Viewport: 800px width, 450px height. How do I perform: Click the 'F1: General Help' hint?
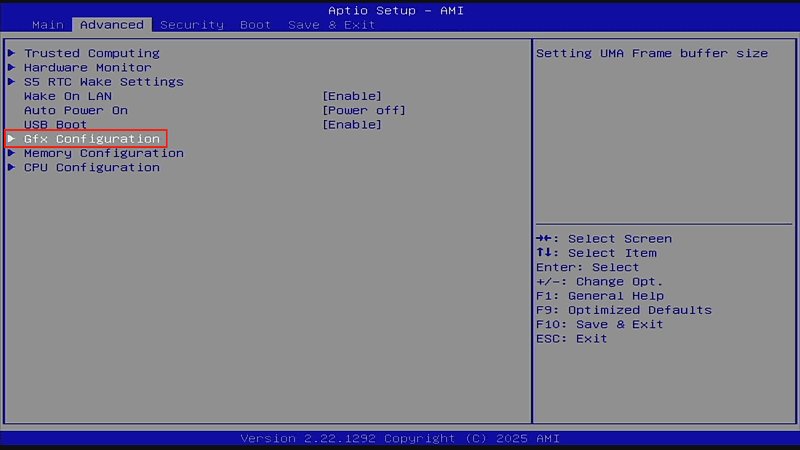pos(600,296)
